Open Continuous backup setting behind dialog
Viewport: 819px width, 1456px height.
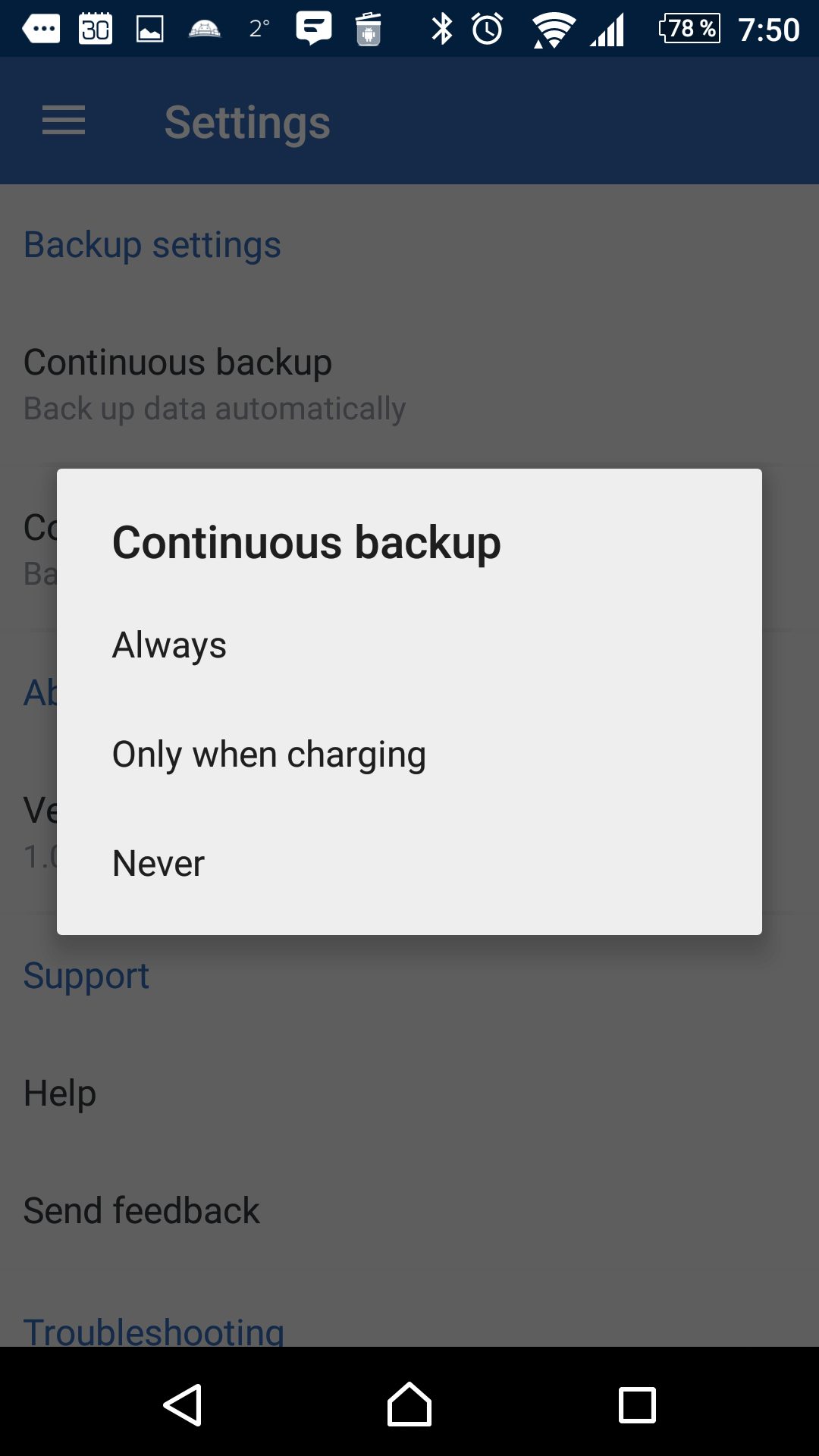point(409,384)
